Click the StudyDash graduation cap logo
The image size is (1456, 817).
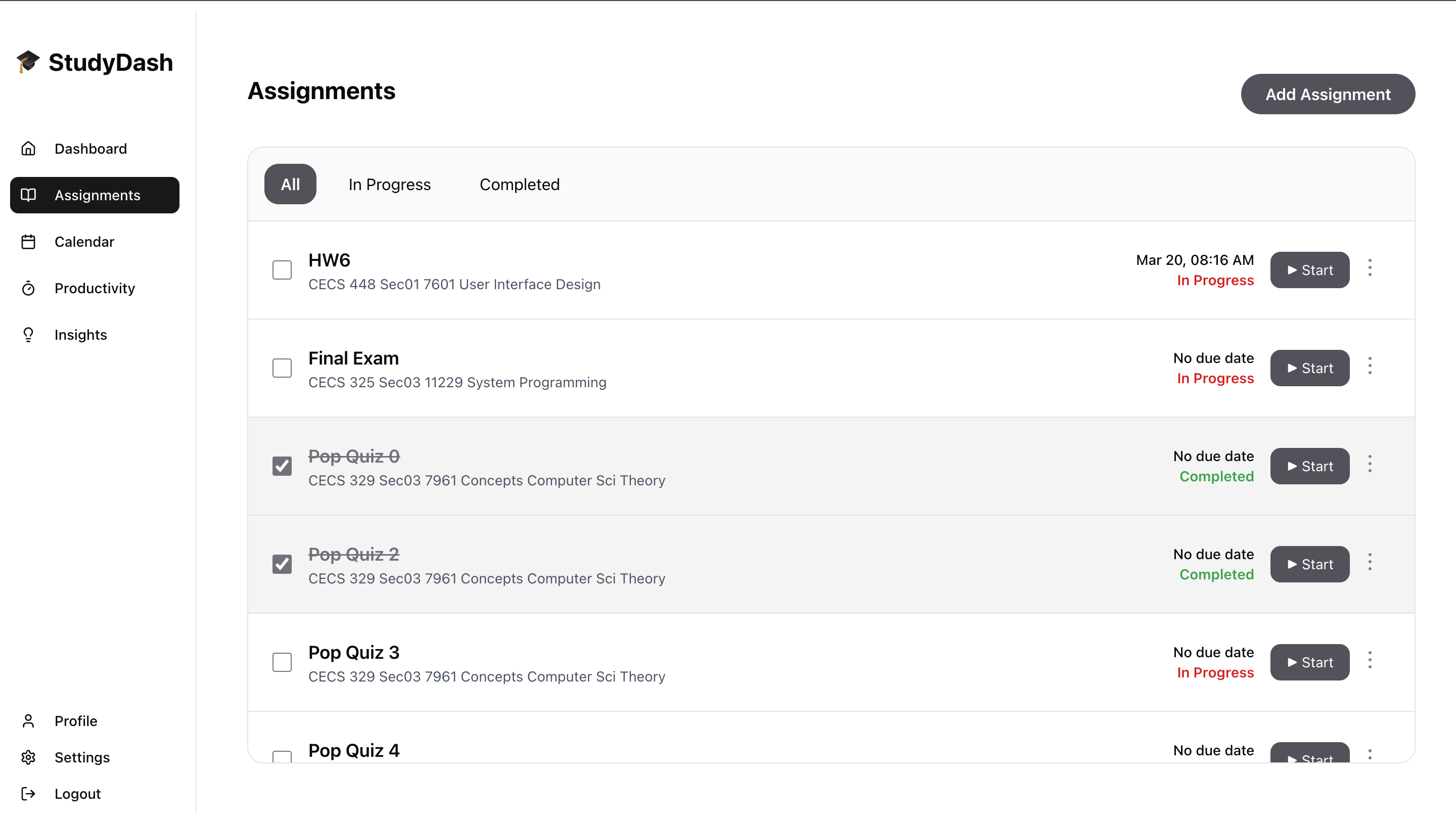[28, 62]
